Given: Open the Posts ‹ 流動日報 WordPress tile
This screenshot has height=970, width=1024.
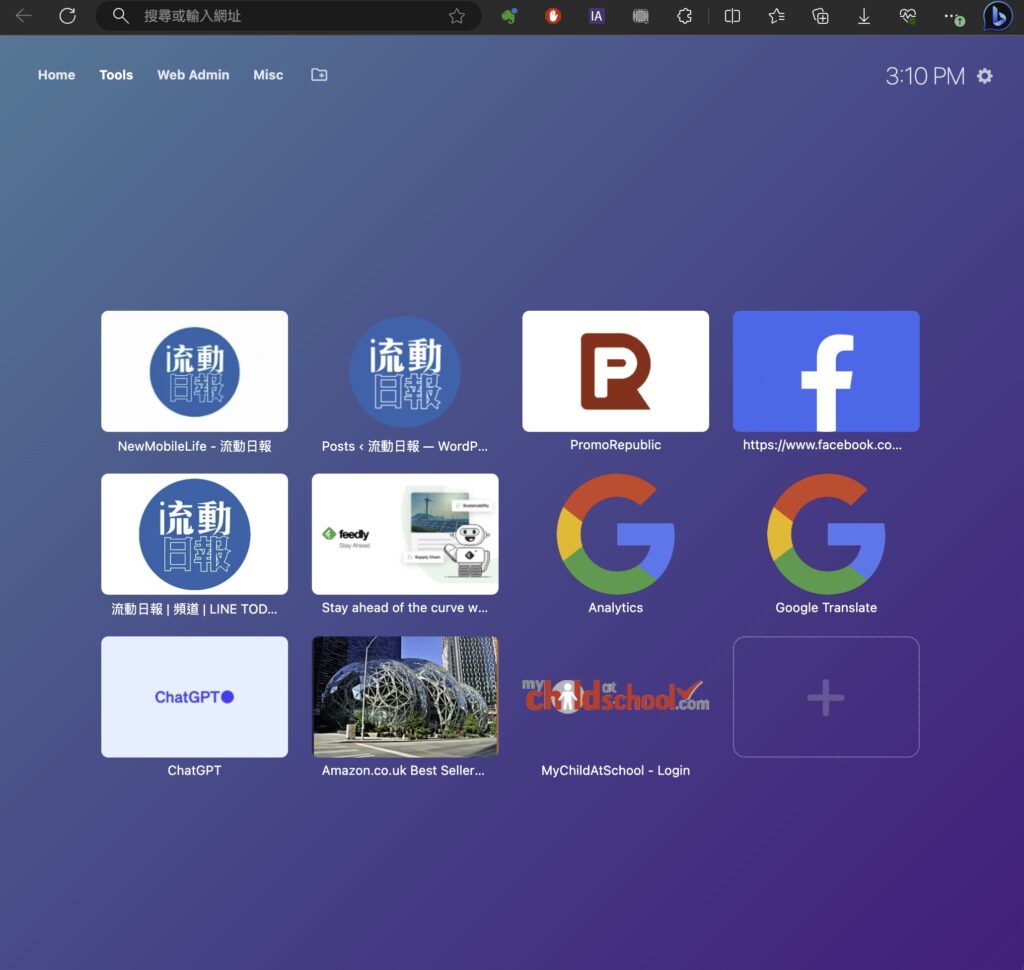Looking at the screenshot, I should [x=405, y=371].
